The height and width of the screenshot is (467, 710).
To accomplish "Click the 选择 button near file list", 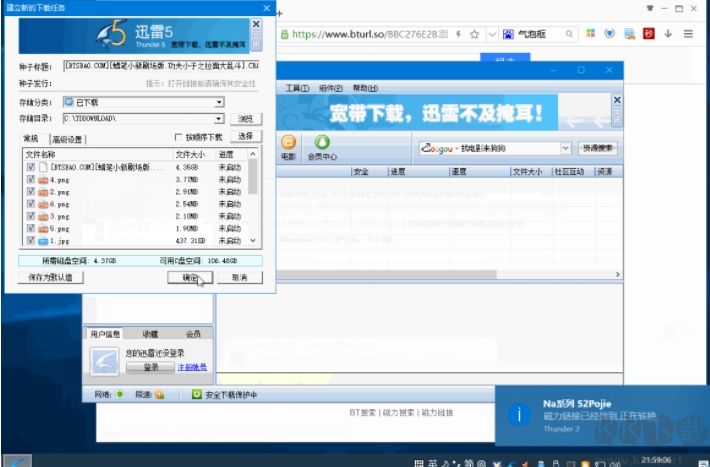I will [x=246, y=136].
